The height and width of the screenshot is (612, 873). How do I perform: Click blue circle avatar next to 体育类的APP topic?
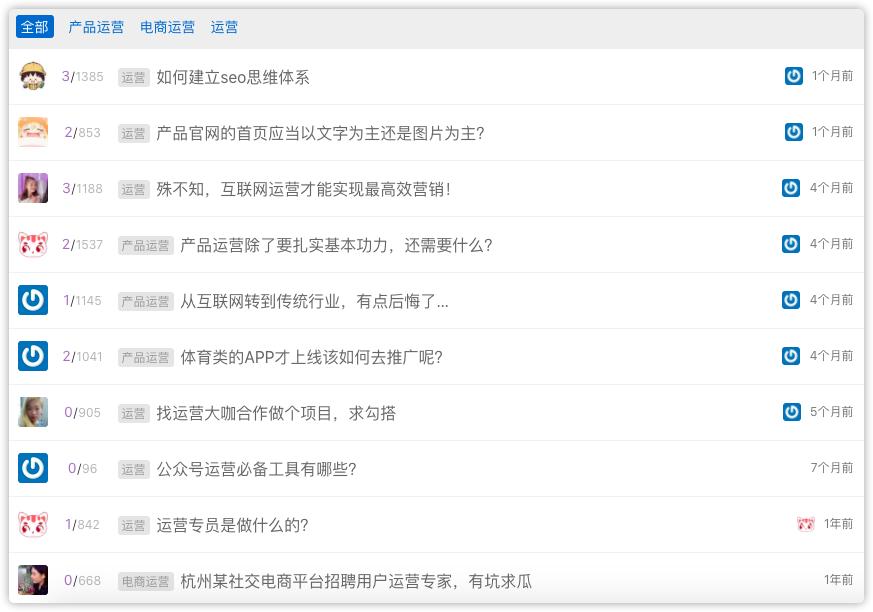point(33,356)
